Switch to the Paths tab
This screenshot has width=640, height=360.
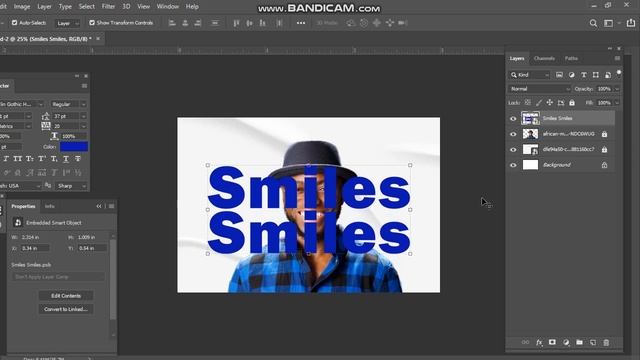point(571,58)
